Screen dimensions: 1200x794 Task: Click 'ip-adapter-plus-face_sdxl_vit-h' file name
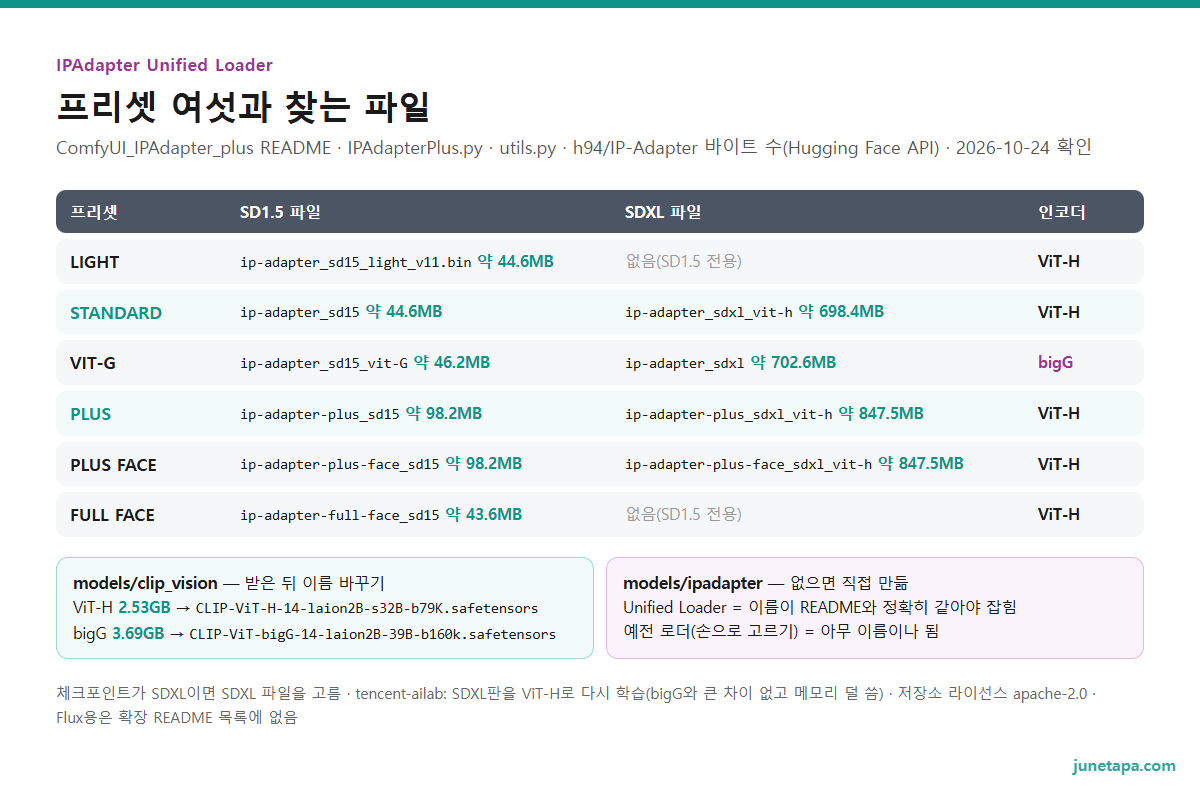click(x=749, y=465)
